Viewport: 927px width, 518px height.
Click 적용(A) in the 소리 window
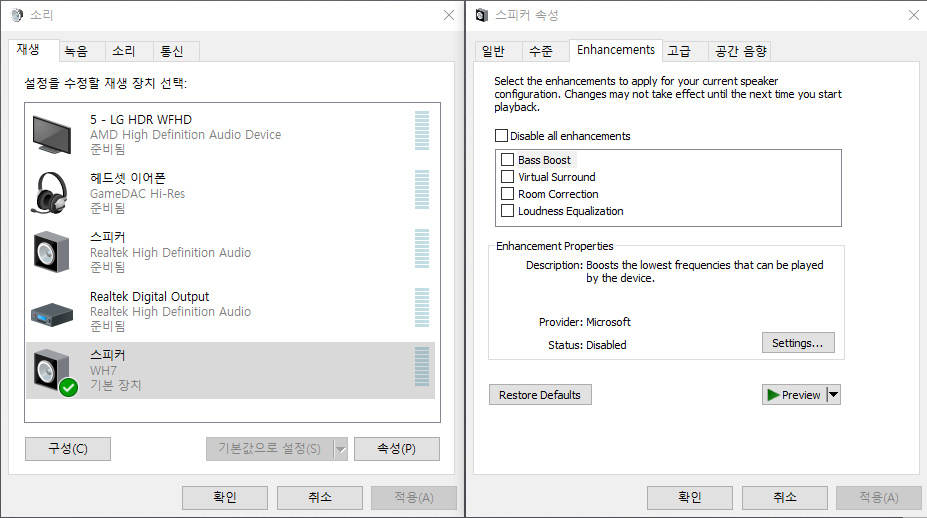(x=414, y=497)
